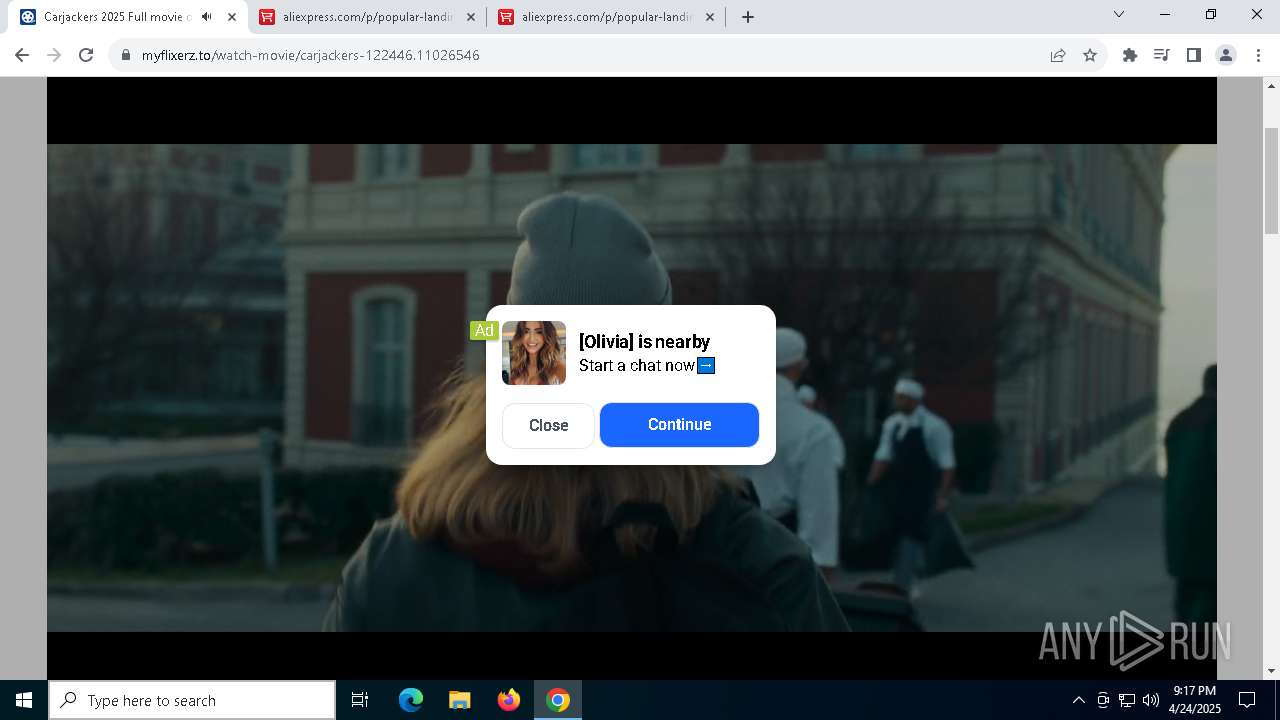1280x720 pixels.
Task: Click the '[Olivia] is nearby' headline
Action: 644,342
